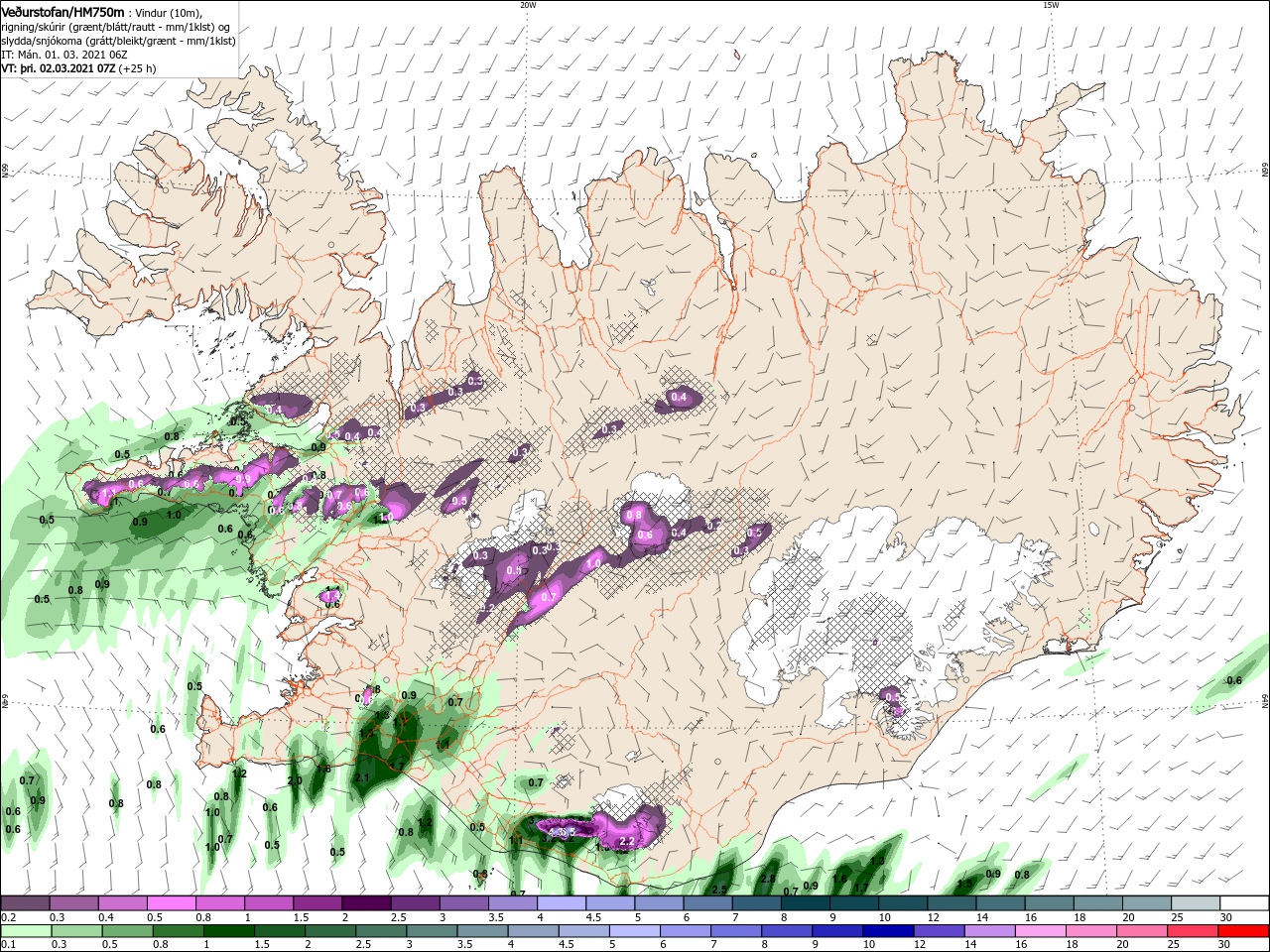This screenshot has width=1270, height=952.
Task: Click upper-row swatch between 0.2 and 0.3
Action: click(x=24, y=903)
